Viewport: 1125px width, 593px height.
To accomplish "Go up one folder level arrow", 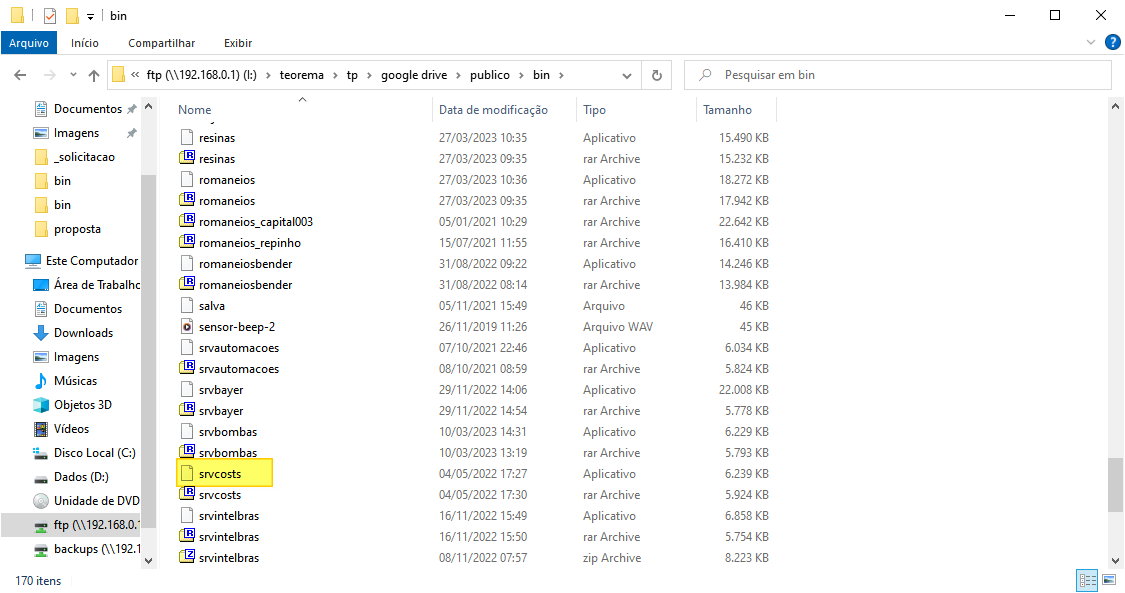I will click(94, 75).
